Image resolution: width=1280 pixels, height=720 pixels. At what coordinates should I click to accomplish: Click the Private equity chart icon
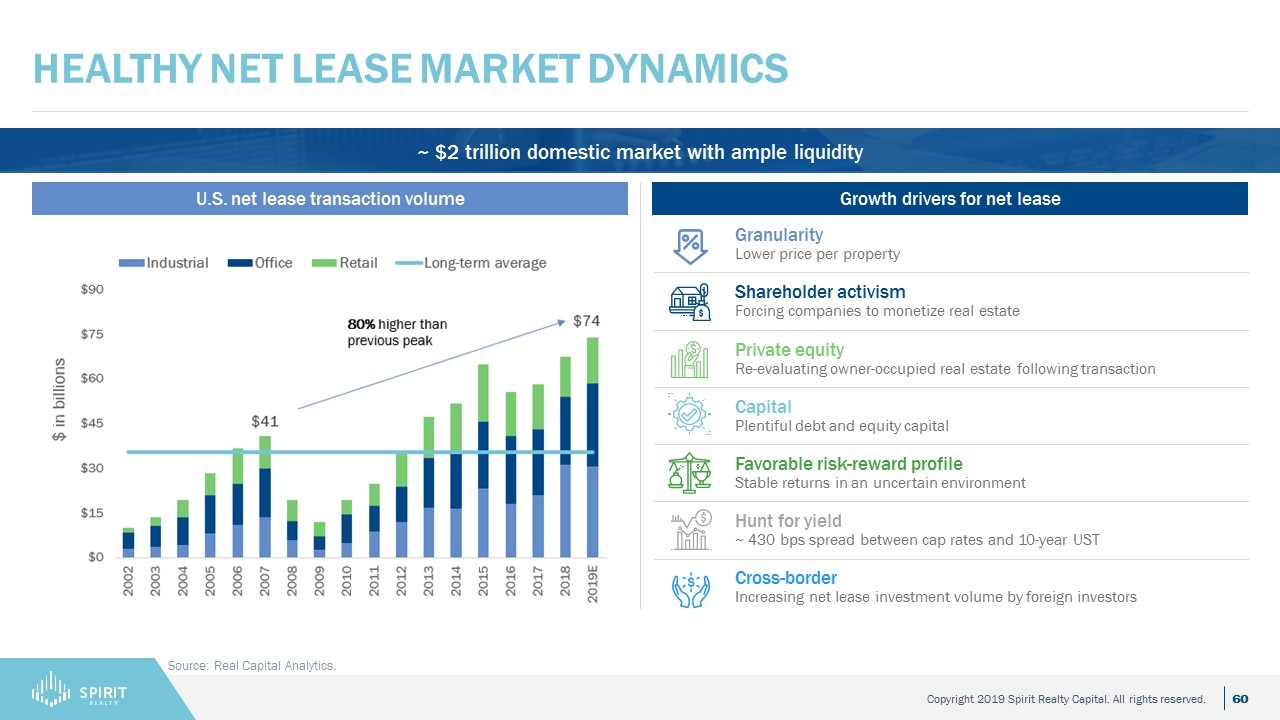[690, 360]
